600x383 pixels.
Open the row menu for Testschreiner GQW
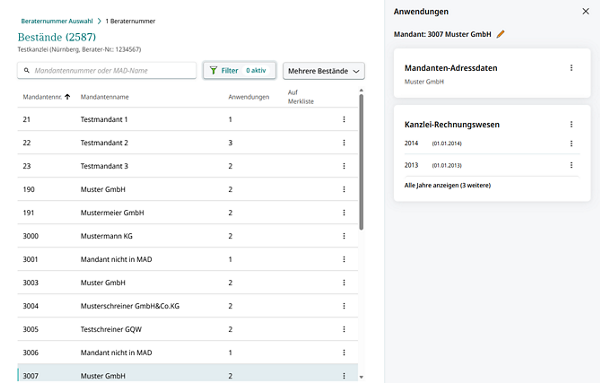coord(344,329)
